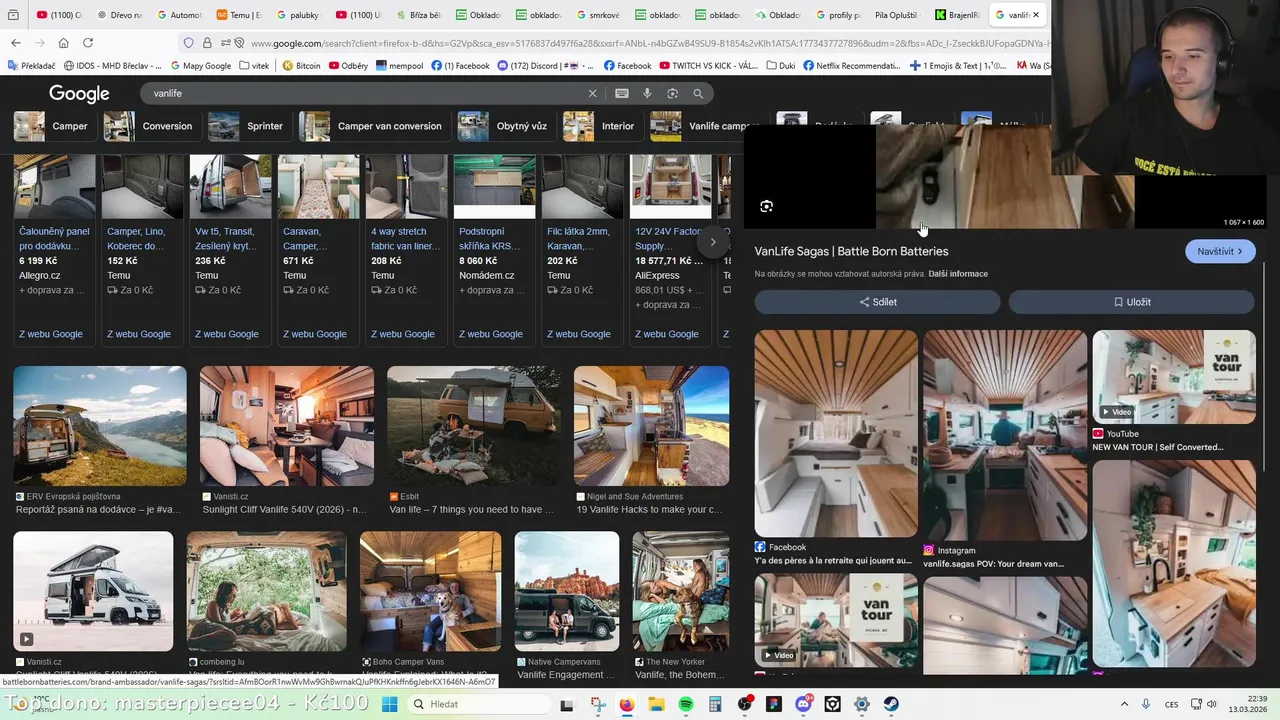This screenshot has height=720, width=1280.
Task: Open the on-screen keyboard input tool
Action: tap(622, 93)
